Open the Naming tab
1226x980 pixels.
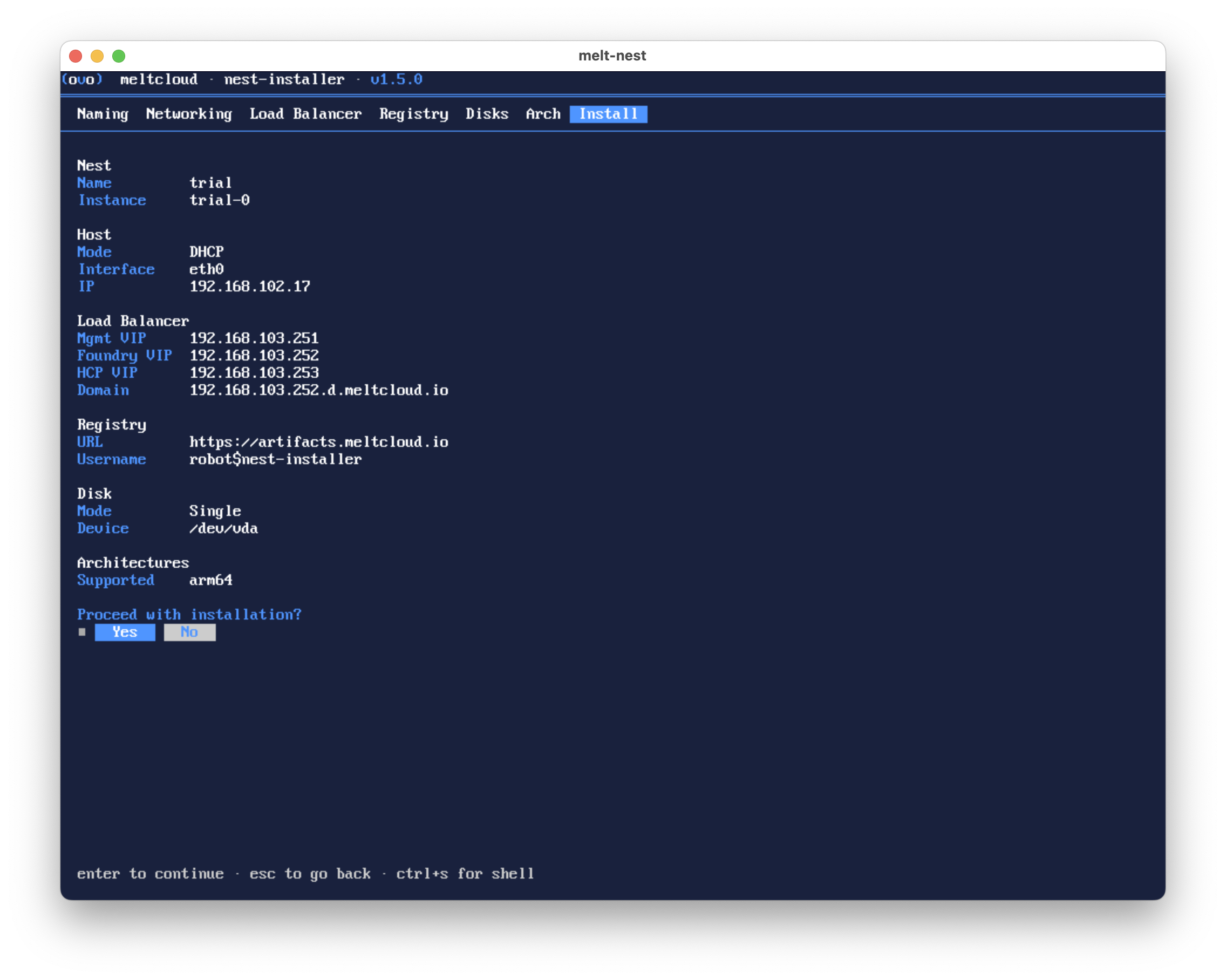103,114
